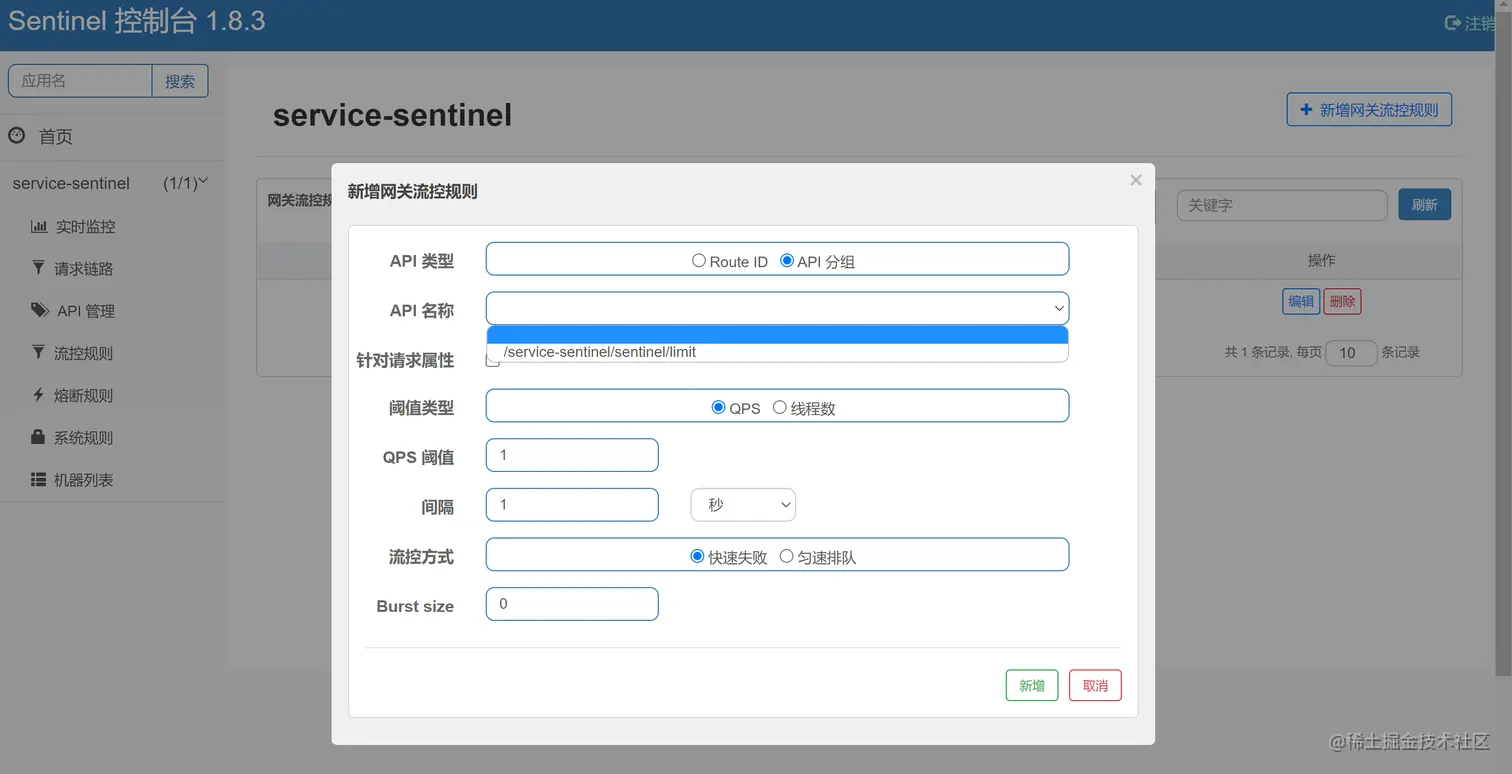Collapse the service-sentinel (1/1) app node
This screenshot has width=1512, height=774.
pyautogui.click(x=203, y=181)
